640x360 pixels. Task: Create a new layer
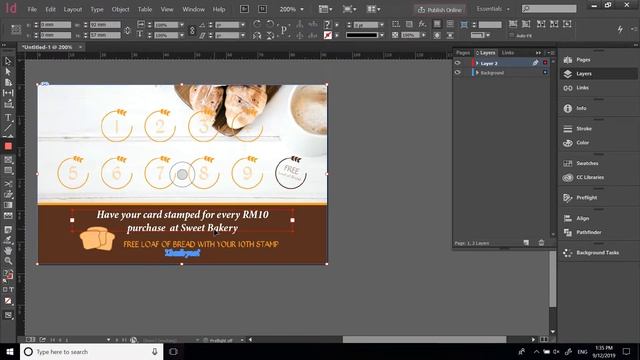click(526, 243)
